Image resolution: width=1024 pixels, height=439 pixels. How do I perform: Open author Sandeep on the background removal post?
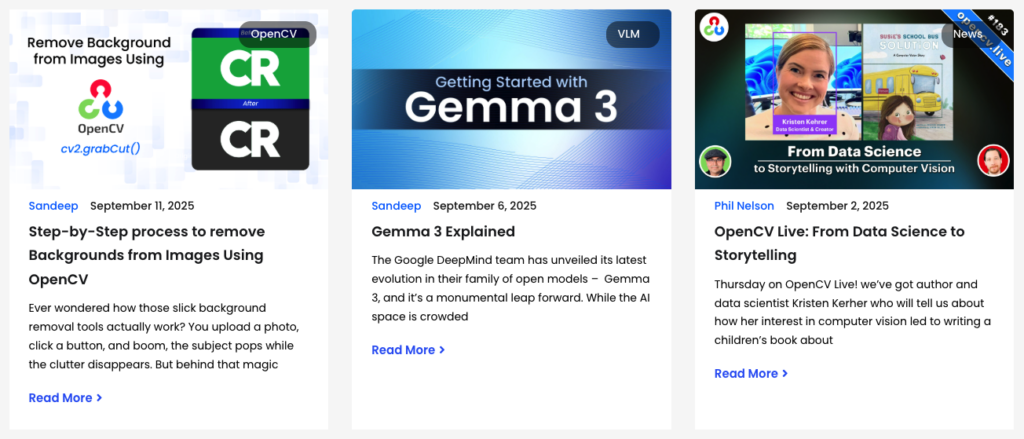[53, 206]
